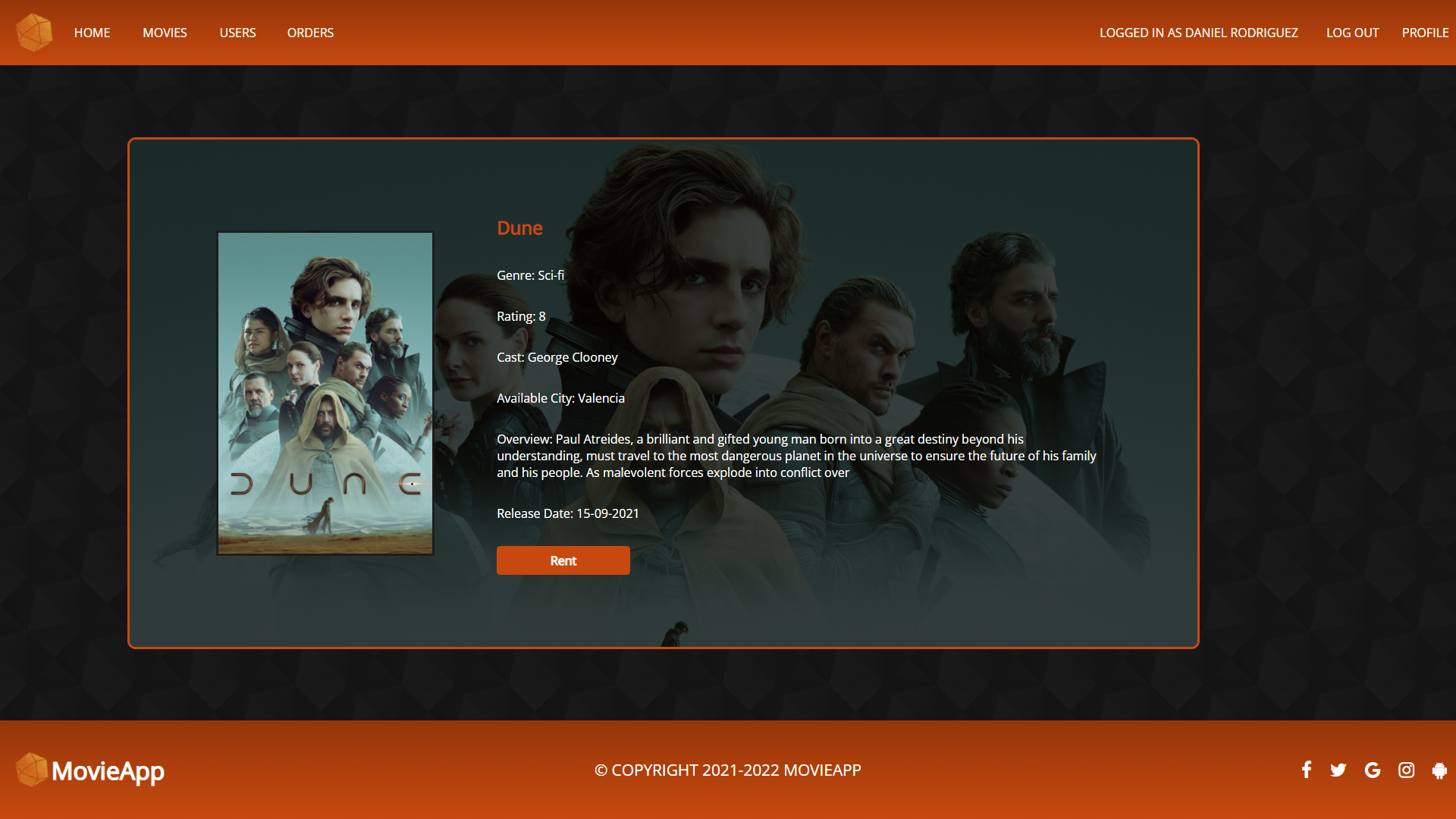
Task: Click the Dune movie title
Action: click(x=519, y=228)
